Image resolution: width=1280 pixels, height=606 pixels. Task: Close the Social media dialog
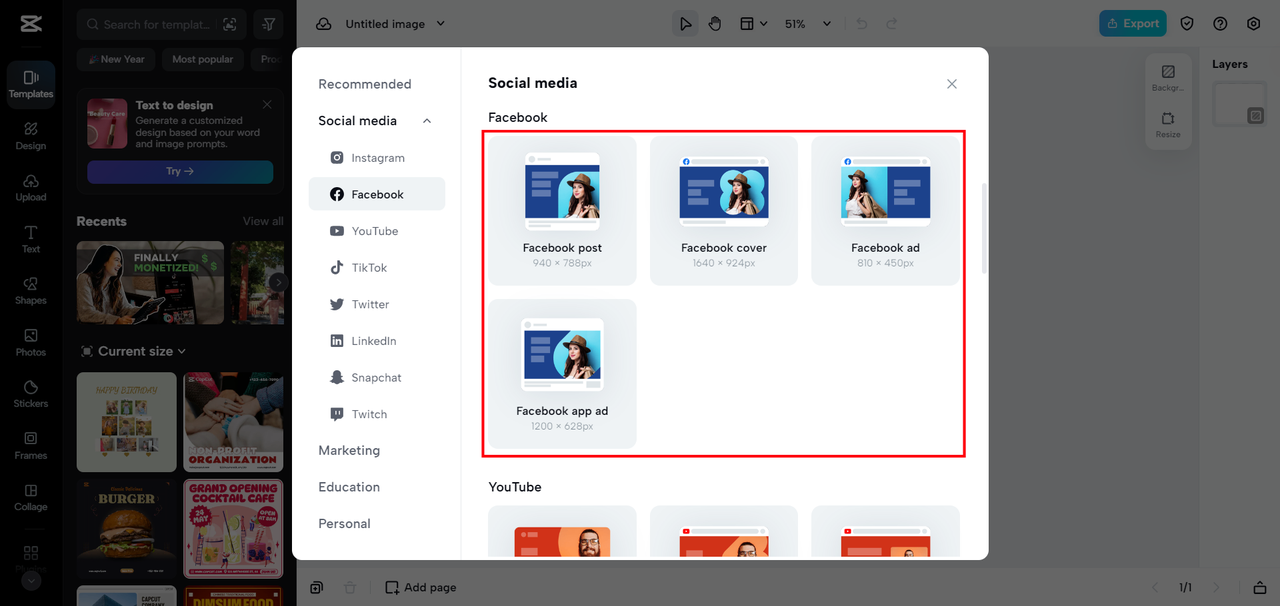952,84
